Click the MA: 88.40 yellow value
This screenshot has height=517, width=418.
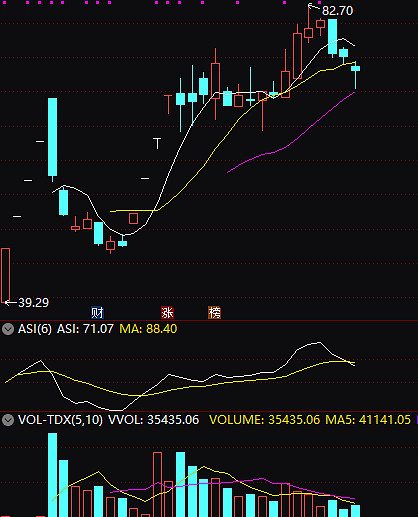(148, 329)
